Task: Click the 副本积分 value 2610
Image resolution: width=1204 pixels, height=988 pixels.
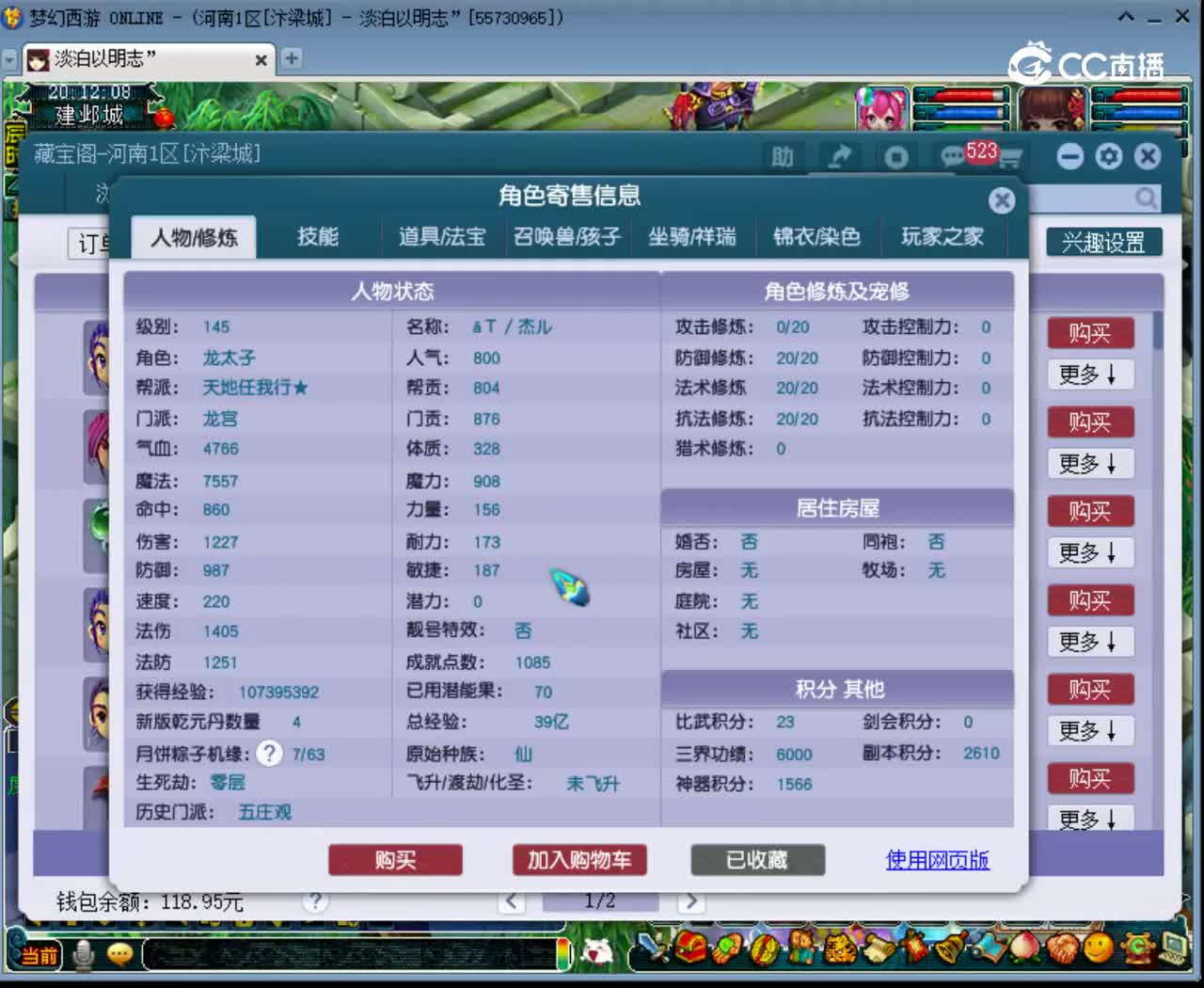Action: click(x=981, y=753)
